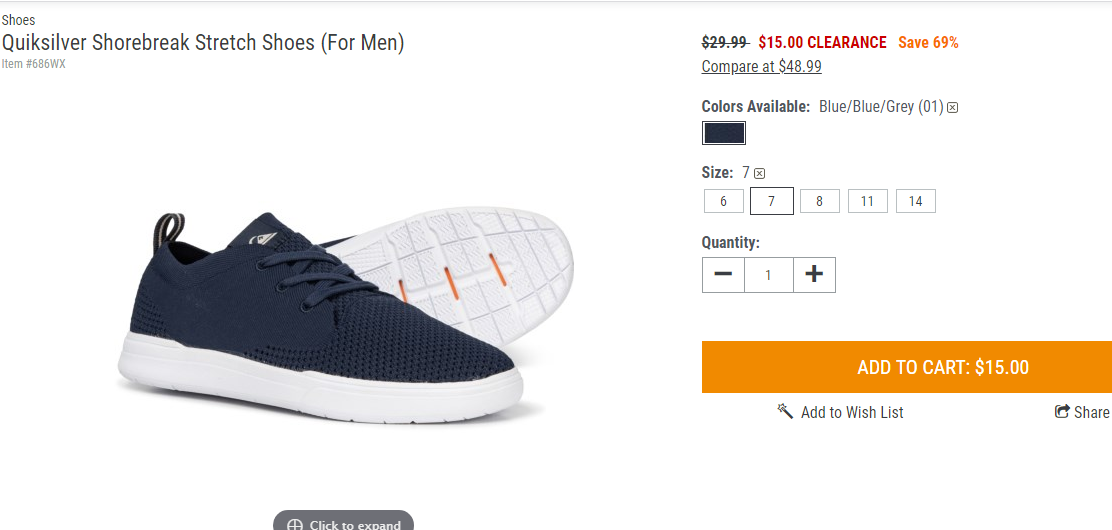Click the expand magnifier icon

click(295, 525)
